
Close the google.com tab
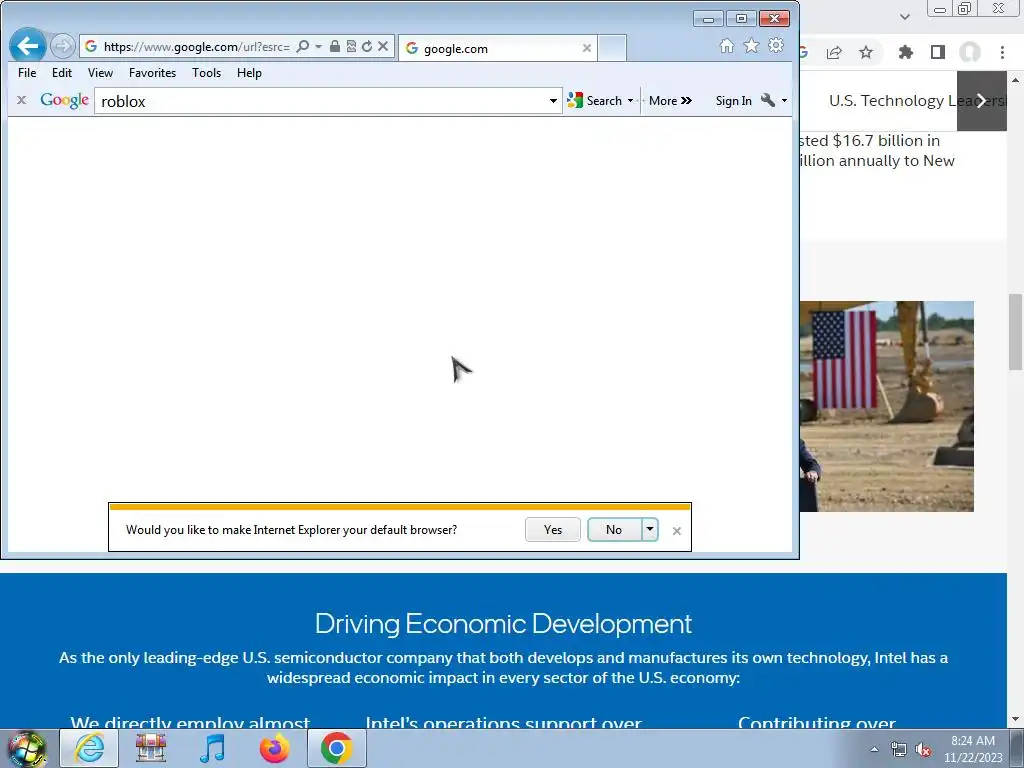(586, 48)
